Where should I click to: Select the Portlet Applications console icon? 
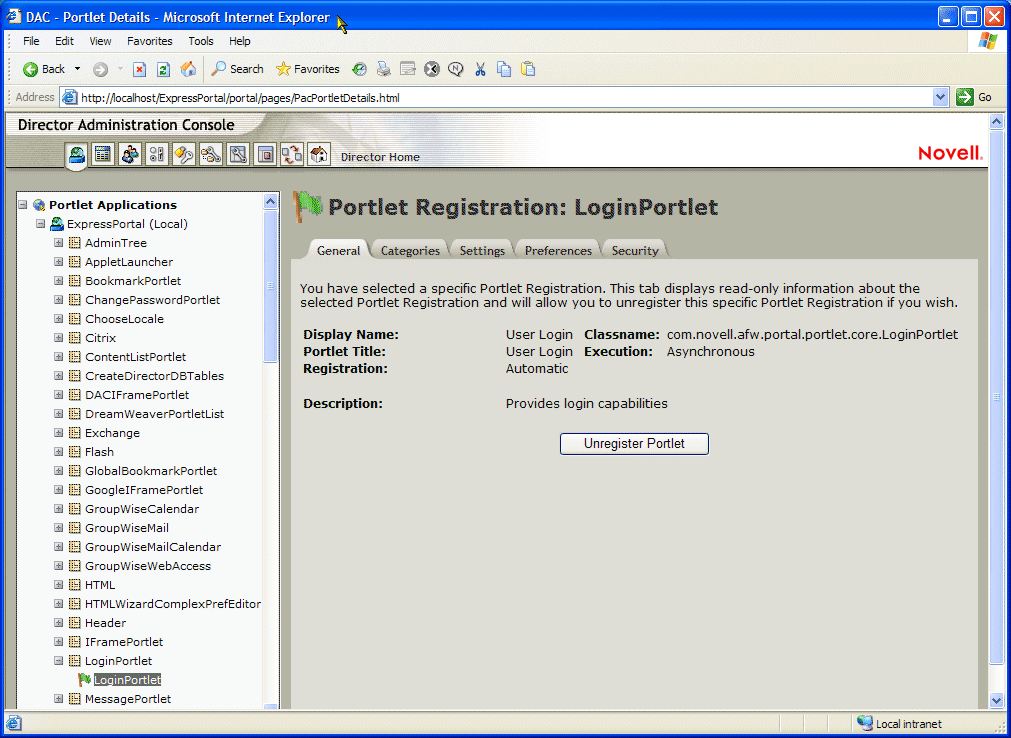tap(77, 155)
